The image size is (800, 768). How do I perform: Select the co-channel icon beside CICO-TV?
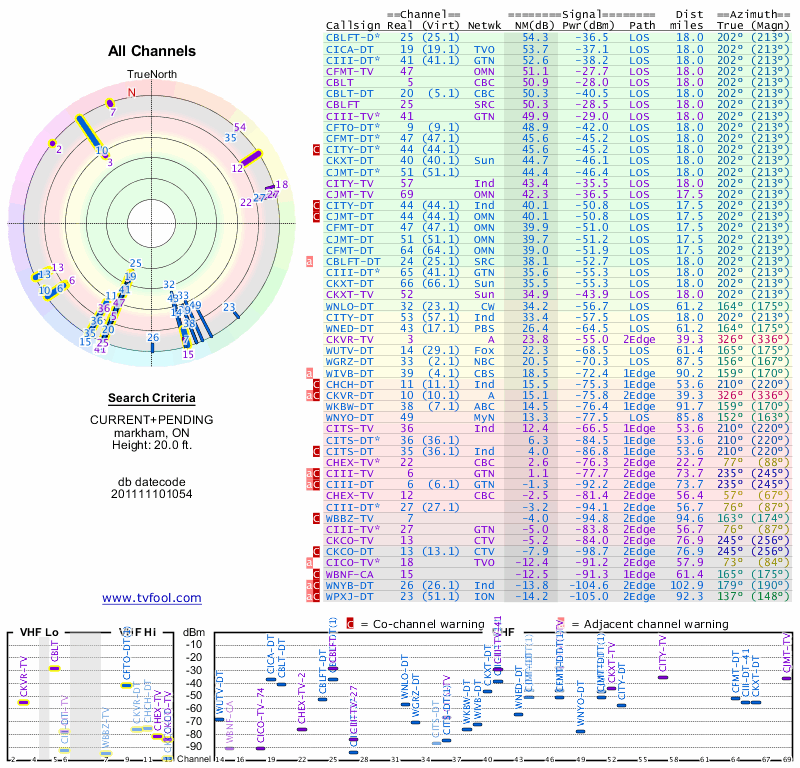(x=317, y=563)
